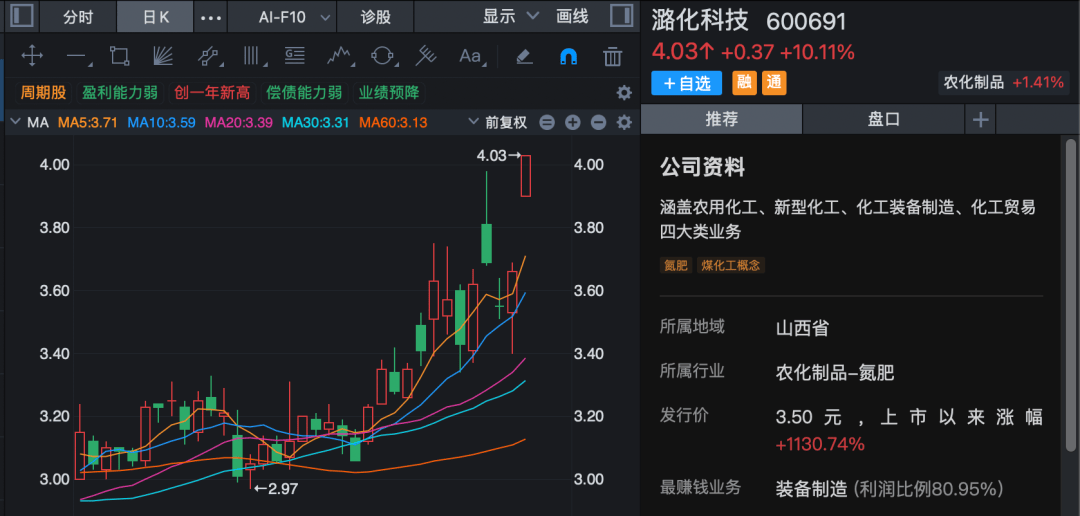Switch to the 盘口 tab
Screen dimensions: 1080x516
pyautogui.click(x=883, y=119)
